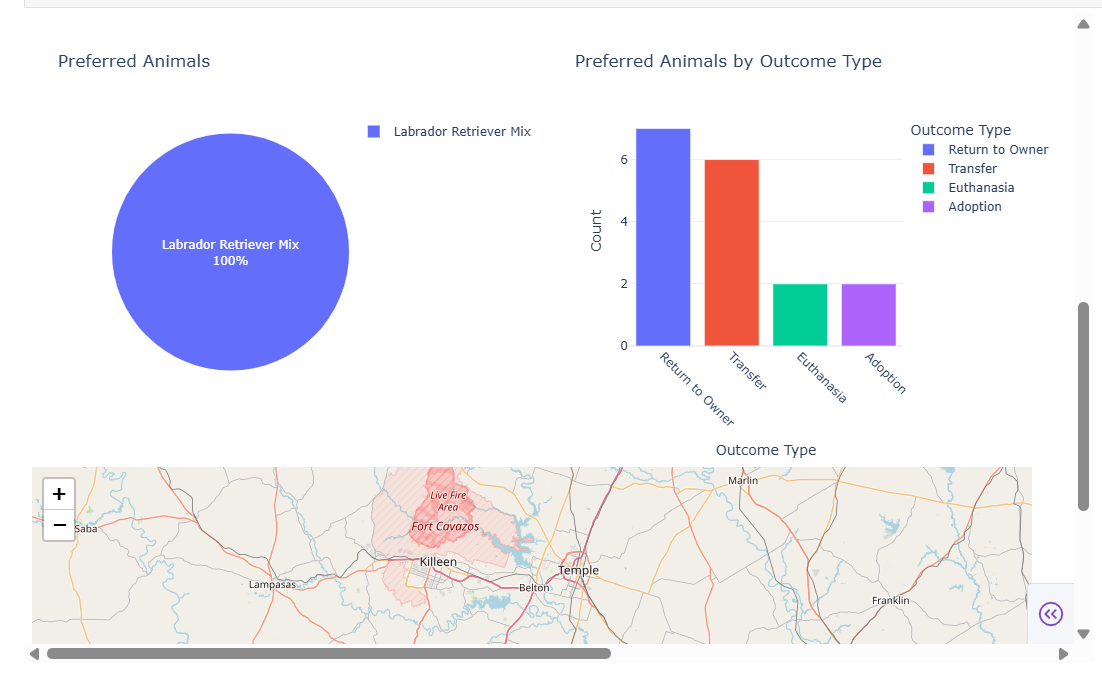
Task: Click the Return to Owner x-axis tick label
Action: (x=696, y=388)
